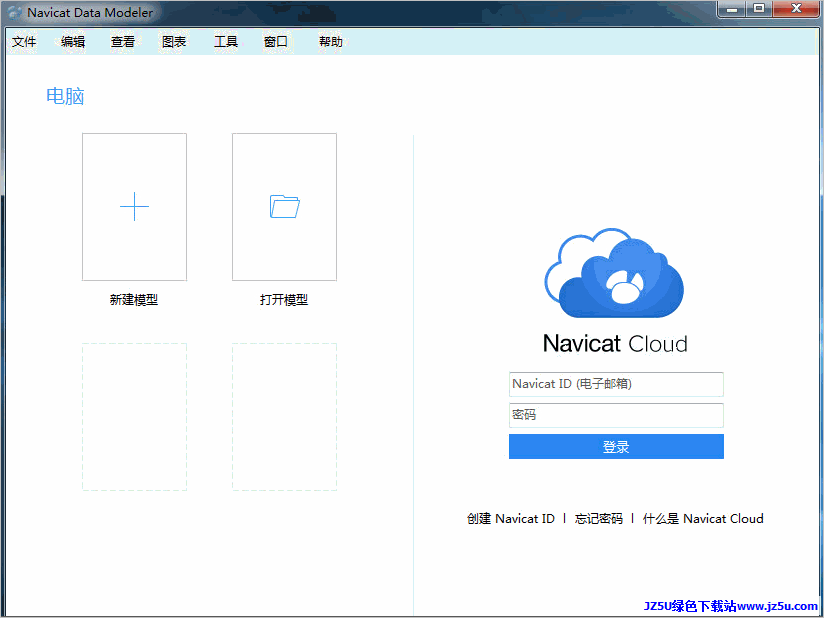Minimize the Navicat Data Modeler window
Screen dimensions: 824x618
click(x=732, y=9)
